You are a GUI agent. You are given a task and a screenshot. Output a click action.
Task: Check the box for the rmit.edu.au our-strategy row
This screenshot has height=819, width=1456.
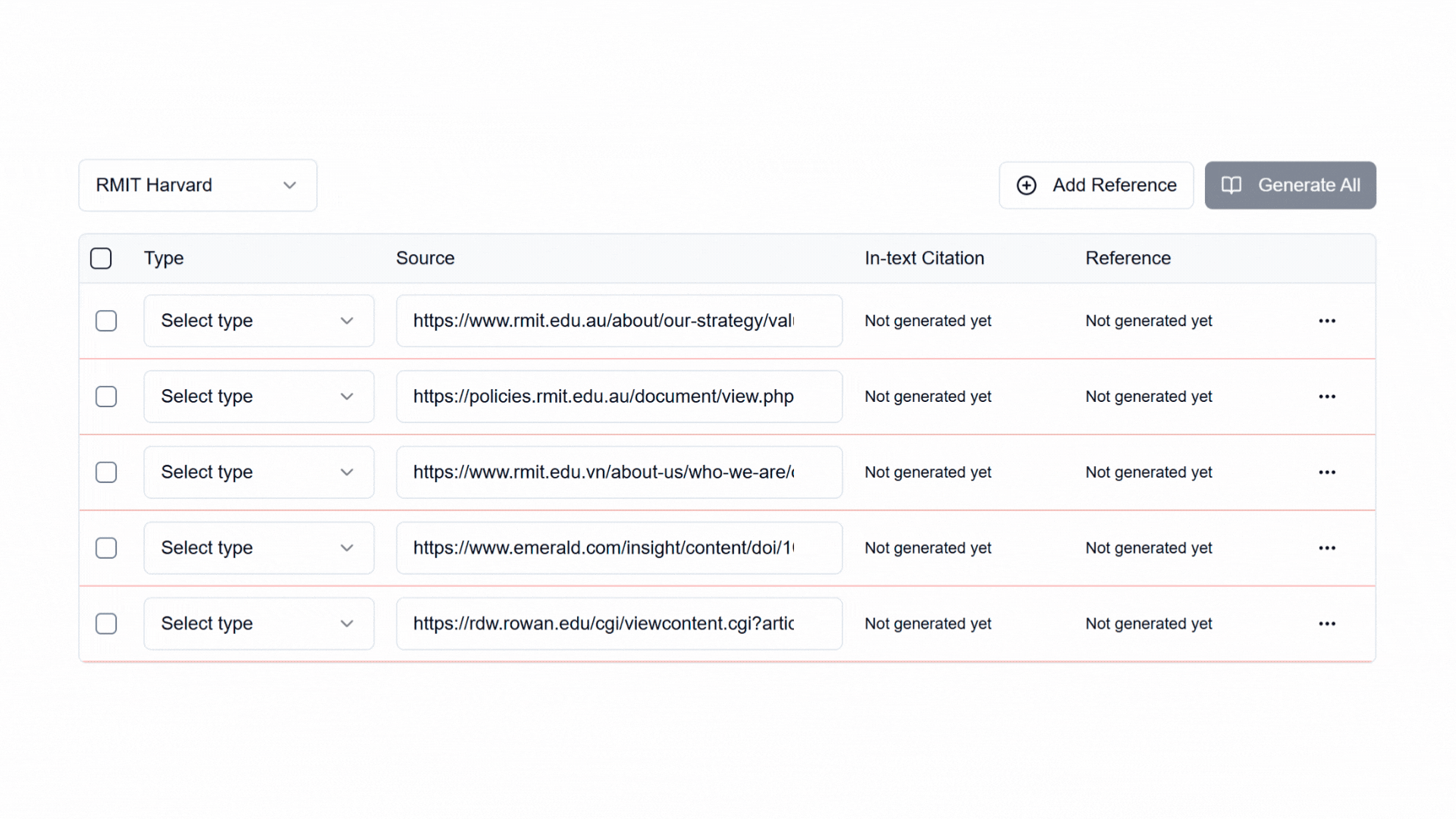(x=106, y=321)
